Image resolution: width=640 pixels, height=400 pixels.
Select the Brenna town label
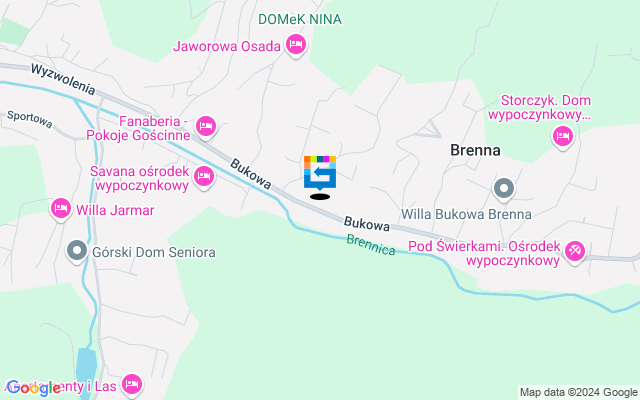coord(475,150)
